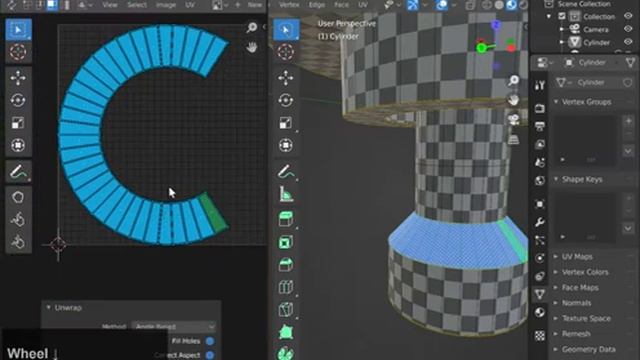
Task: Hide the Cylinder object in outliner
Action: (x=628, y=42)
